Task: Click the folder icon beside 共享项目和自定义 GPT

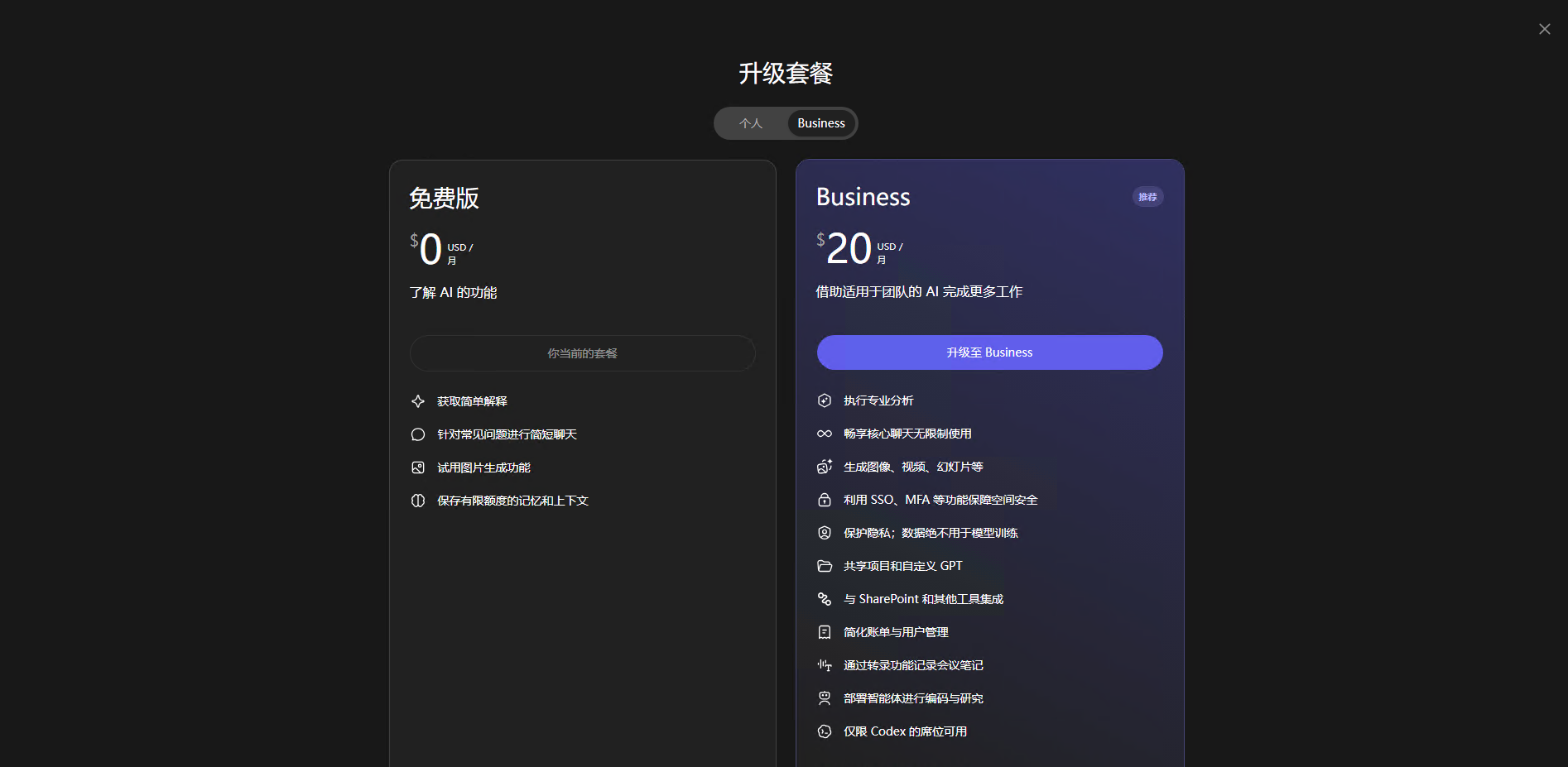Action: click(x=824, y=566)
